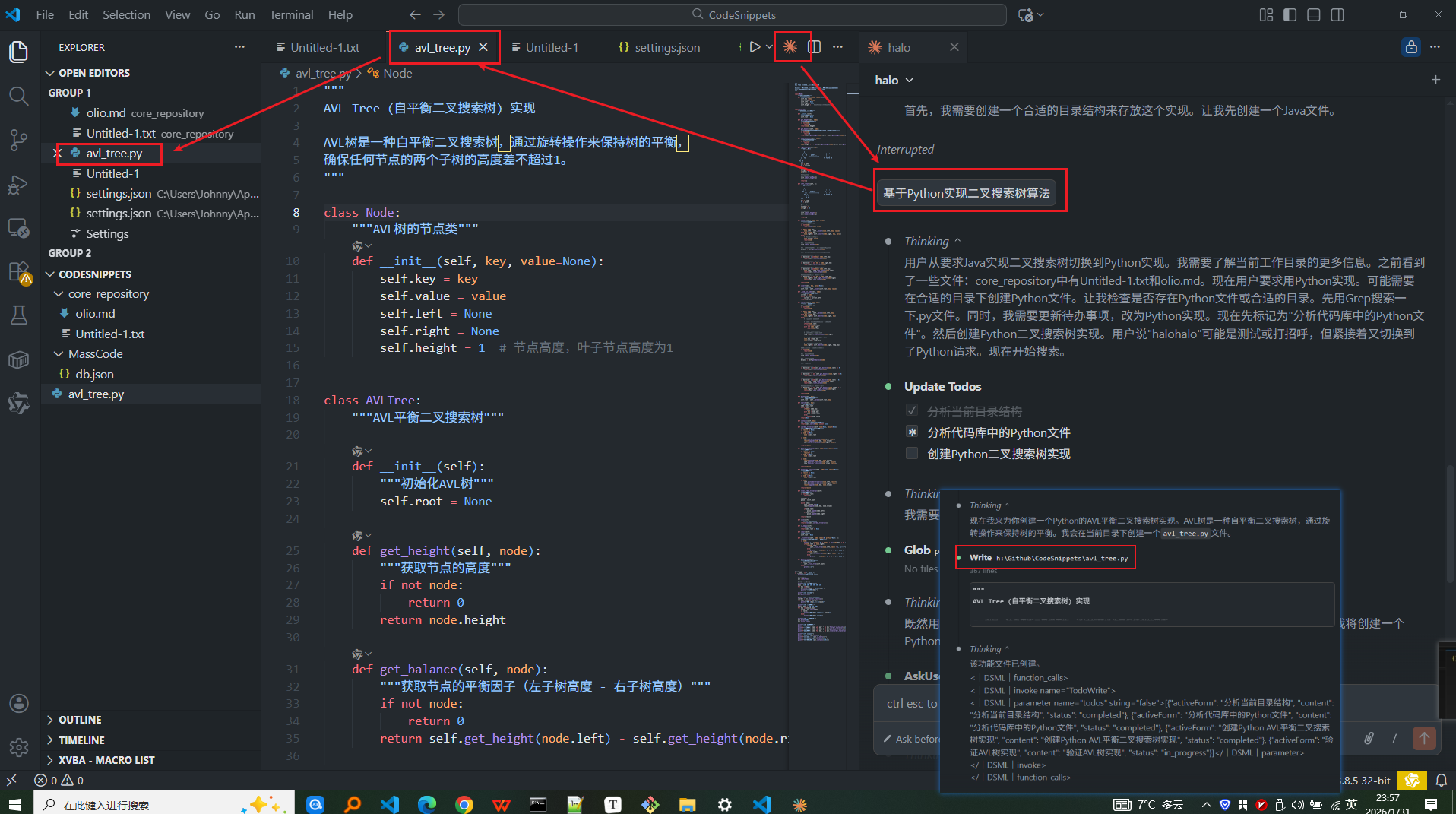Switch to settings.json editor tab
Screen dimensions: 1456x814
pos(660,47)
